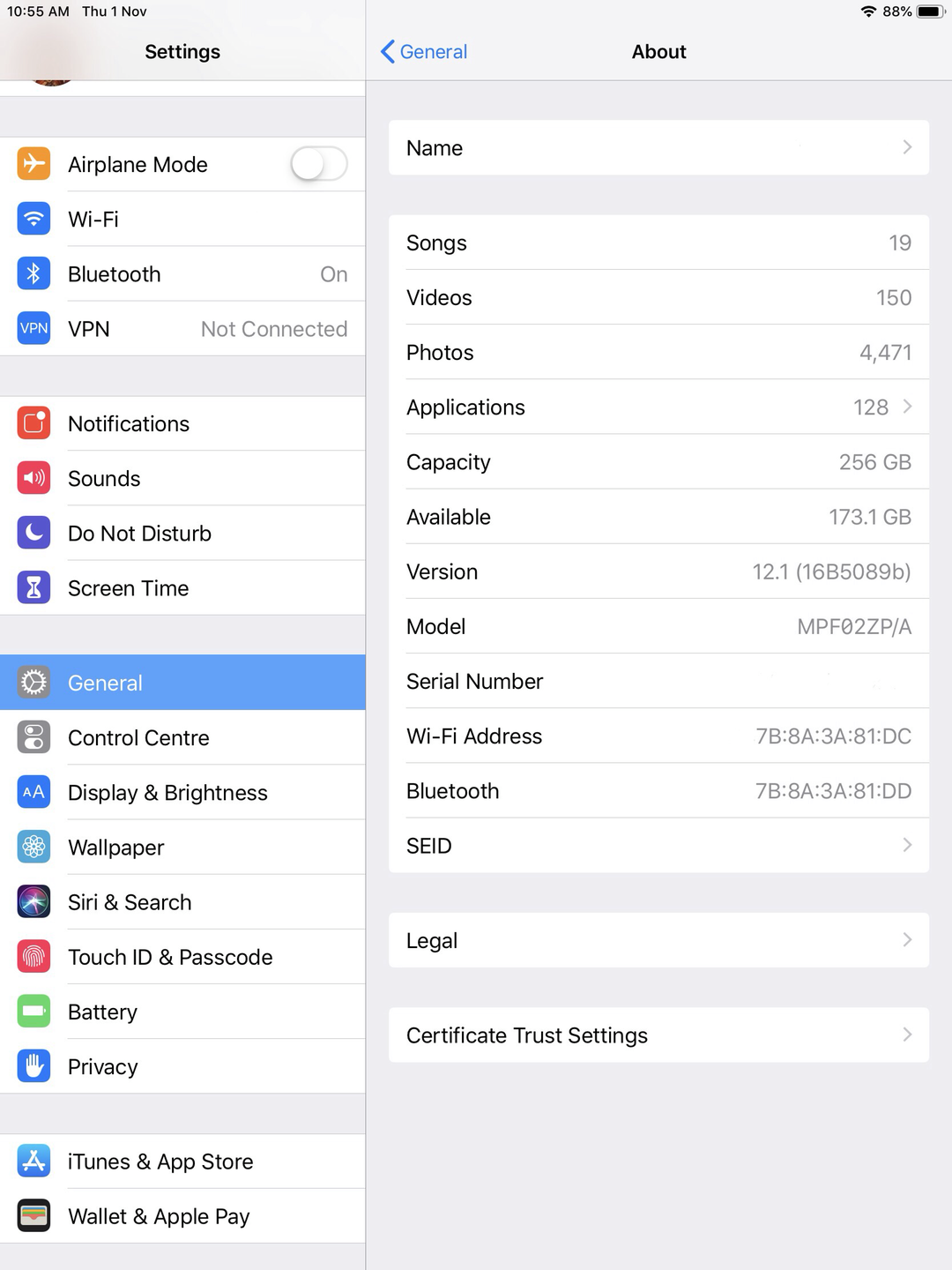This screenshot has height=1270, width=952.
Task: Expand the Name row chevron
Action: click(907, 147)
